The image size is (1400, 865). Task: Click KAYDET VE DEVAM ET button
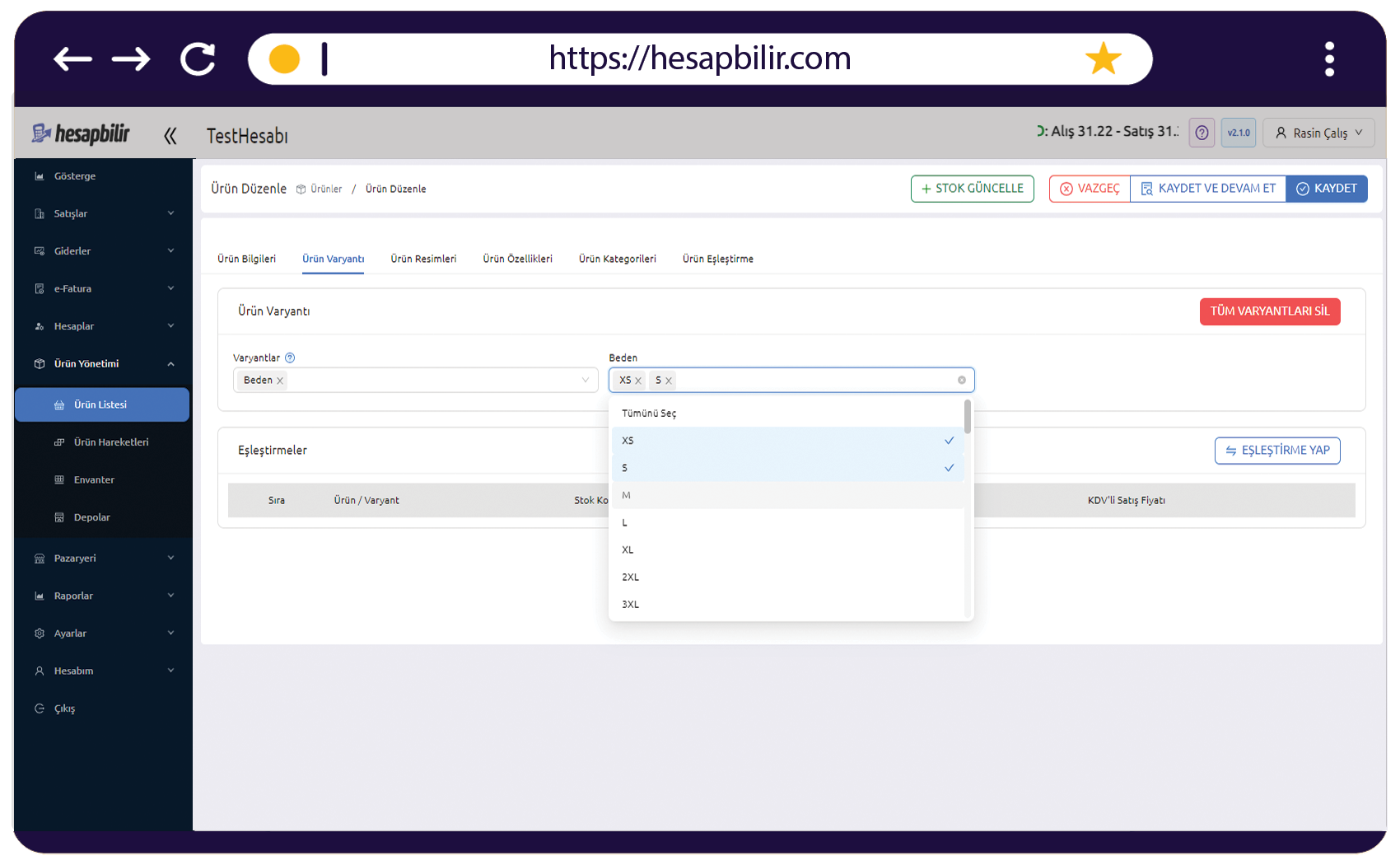(x=1208, y=189)
